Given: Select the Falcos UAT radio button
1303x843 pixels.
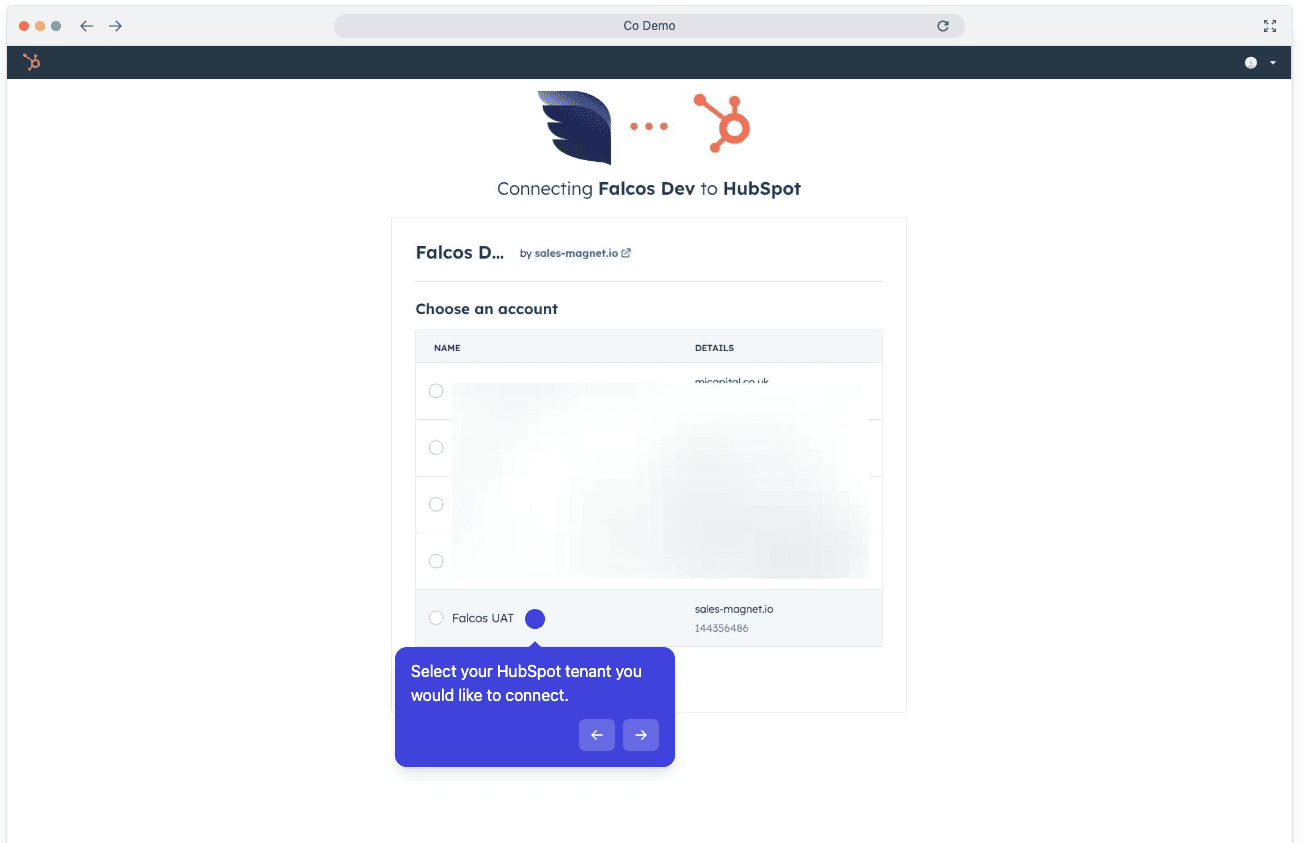Looking at the screenshot, I should [436, 618].
